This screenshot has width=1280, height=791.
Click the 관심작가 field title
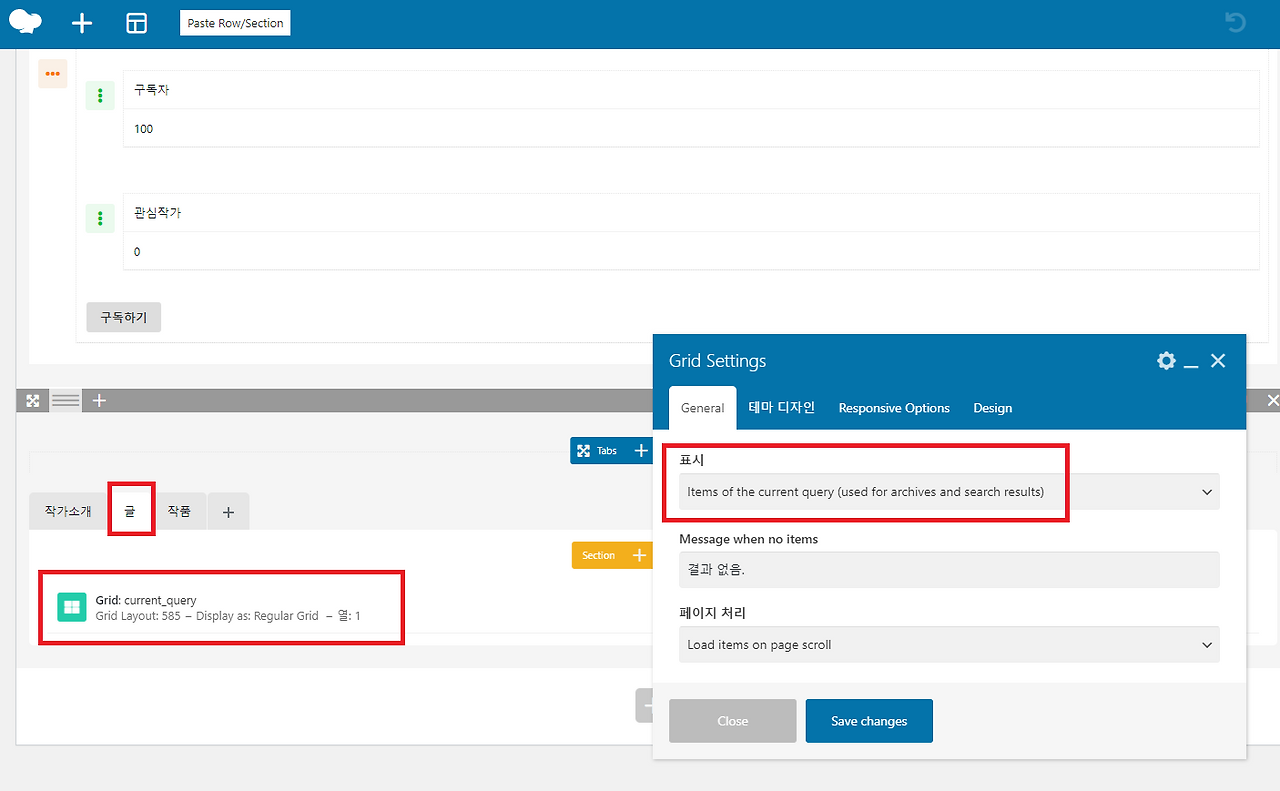tap(158, 213)
